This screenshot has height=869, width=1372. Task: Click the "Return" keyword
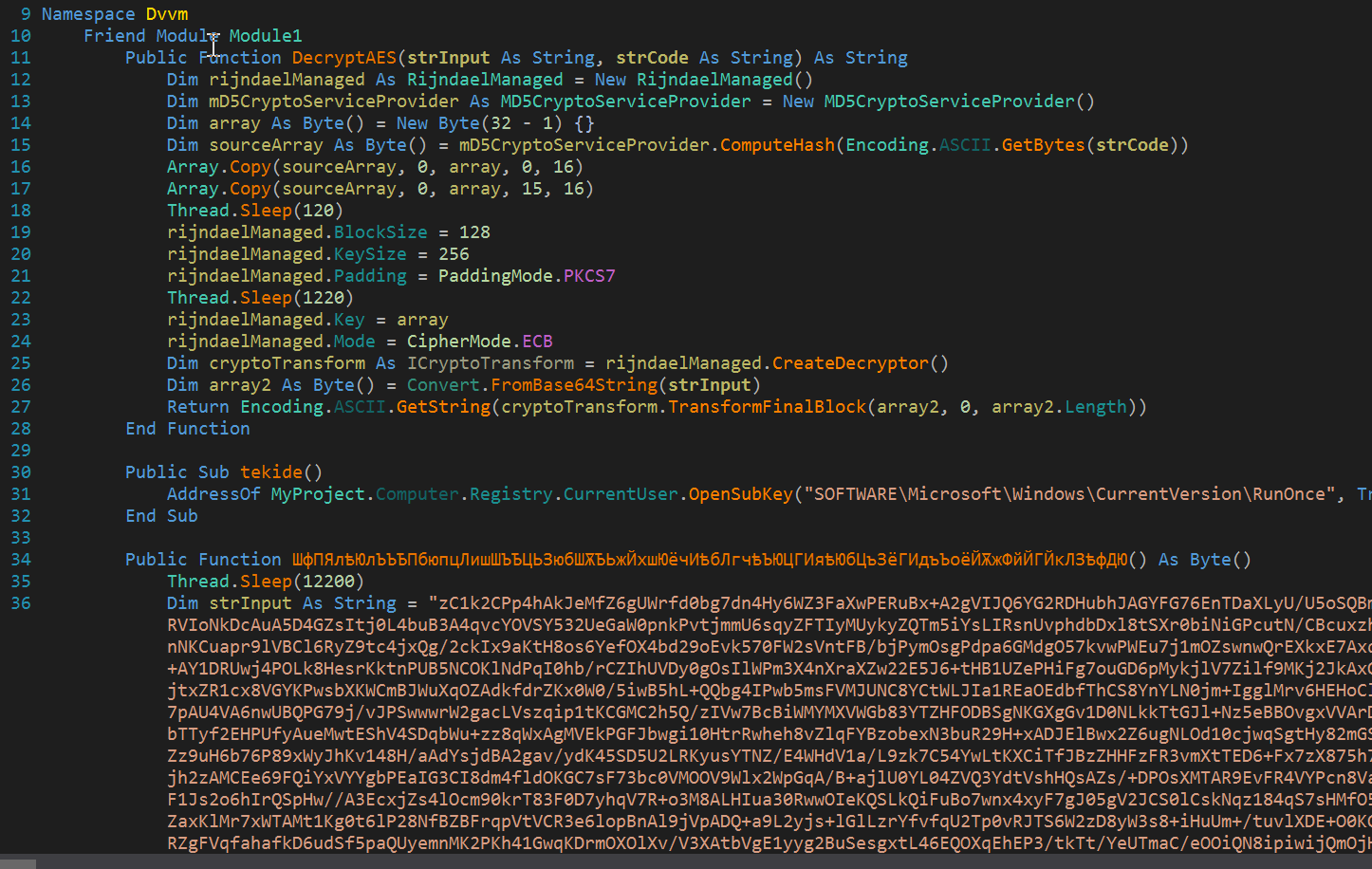198,407
